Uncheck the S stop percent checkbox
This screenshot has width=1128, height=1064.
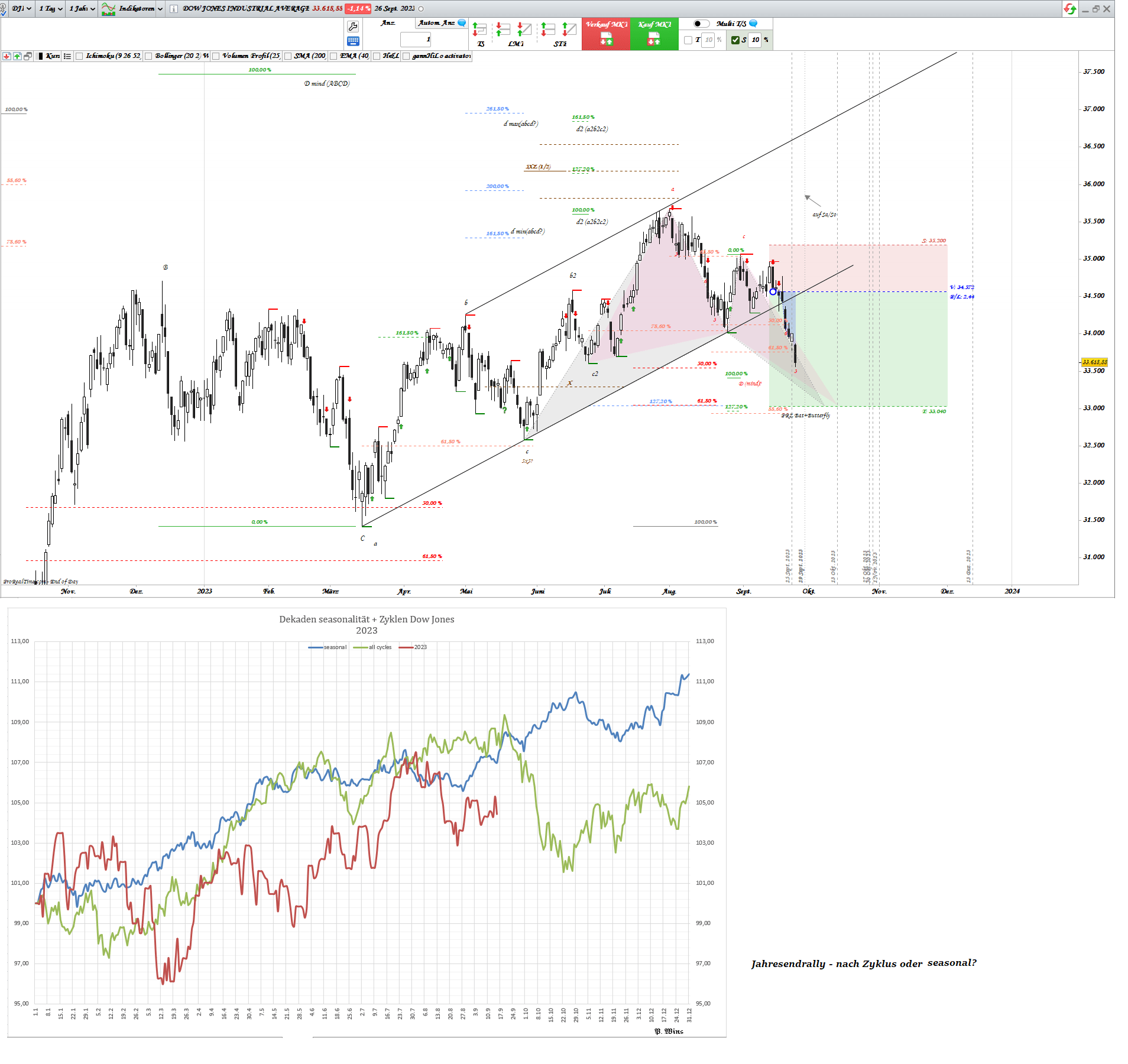click(x=735, y=40)
